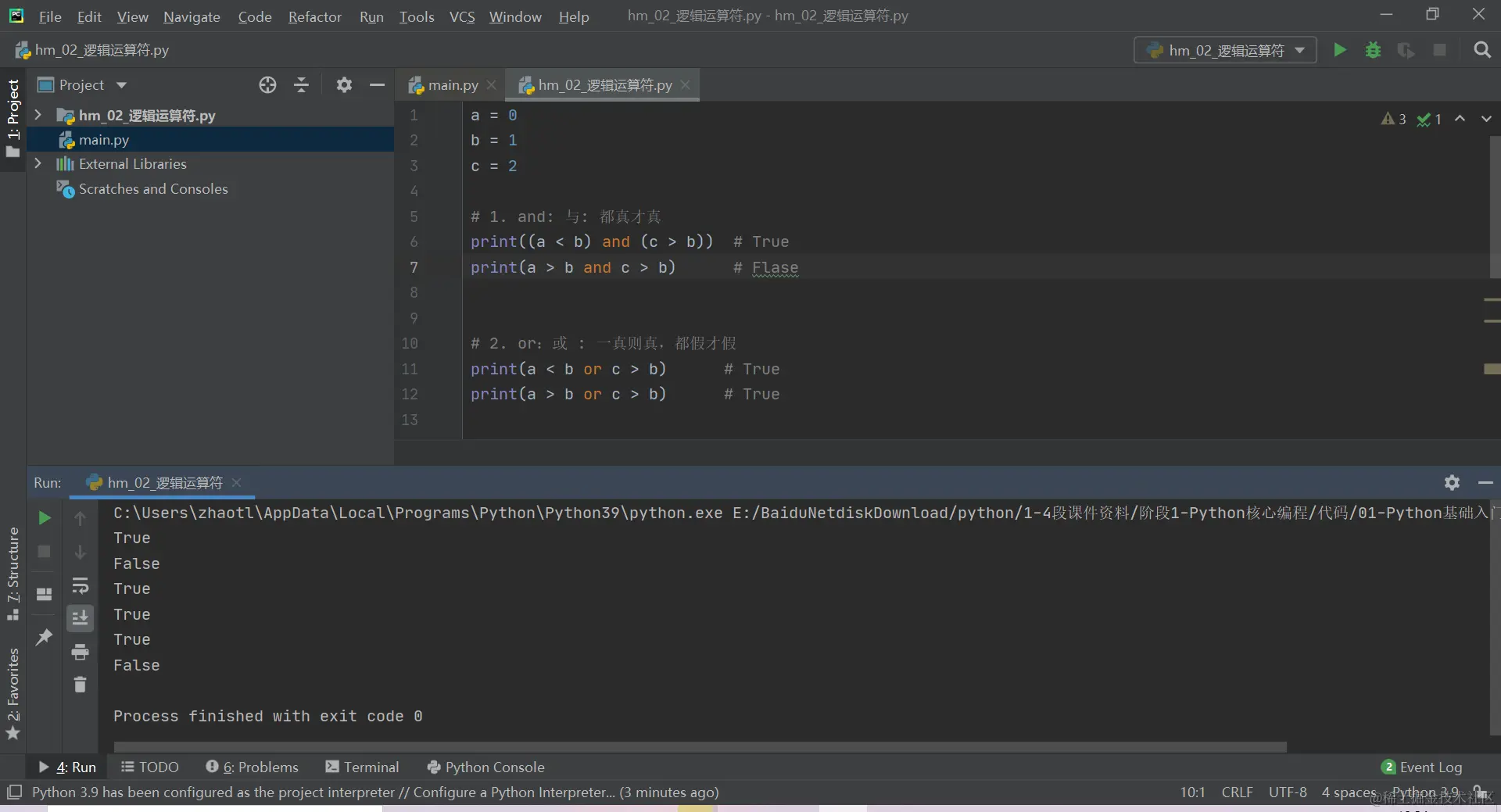Screen dimensions: 1501x812
Task: Close the hm_02 Run tab
Action: (237, 482)
